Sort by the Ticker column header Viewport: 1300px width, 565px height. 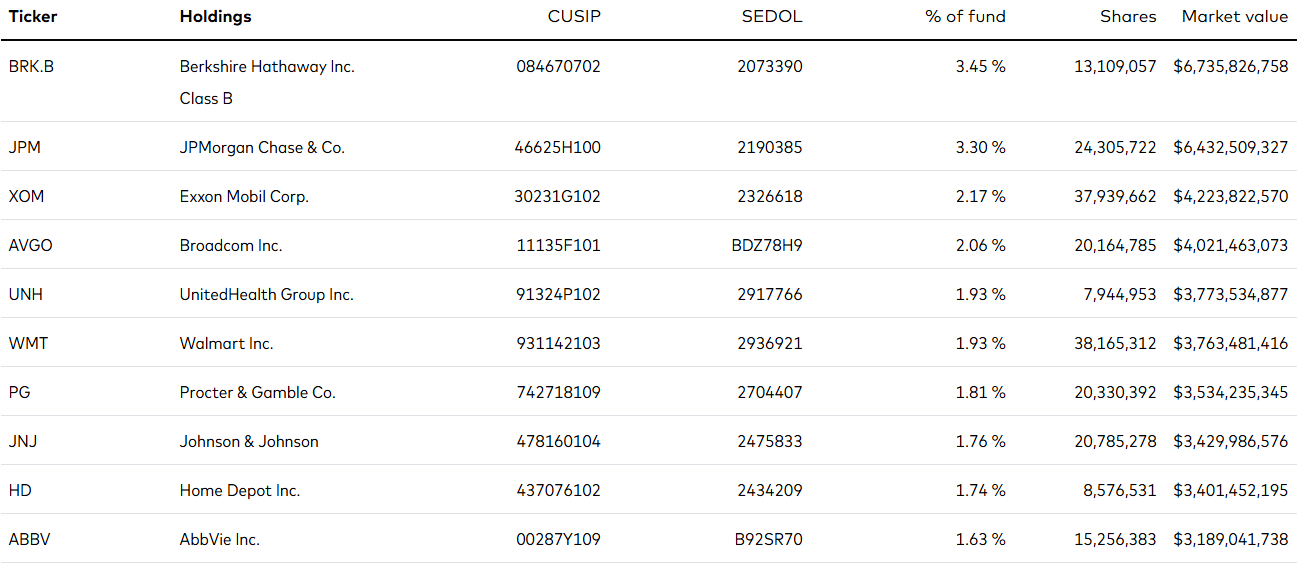point(33,17)
